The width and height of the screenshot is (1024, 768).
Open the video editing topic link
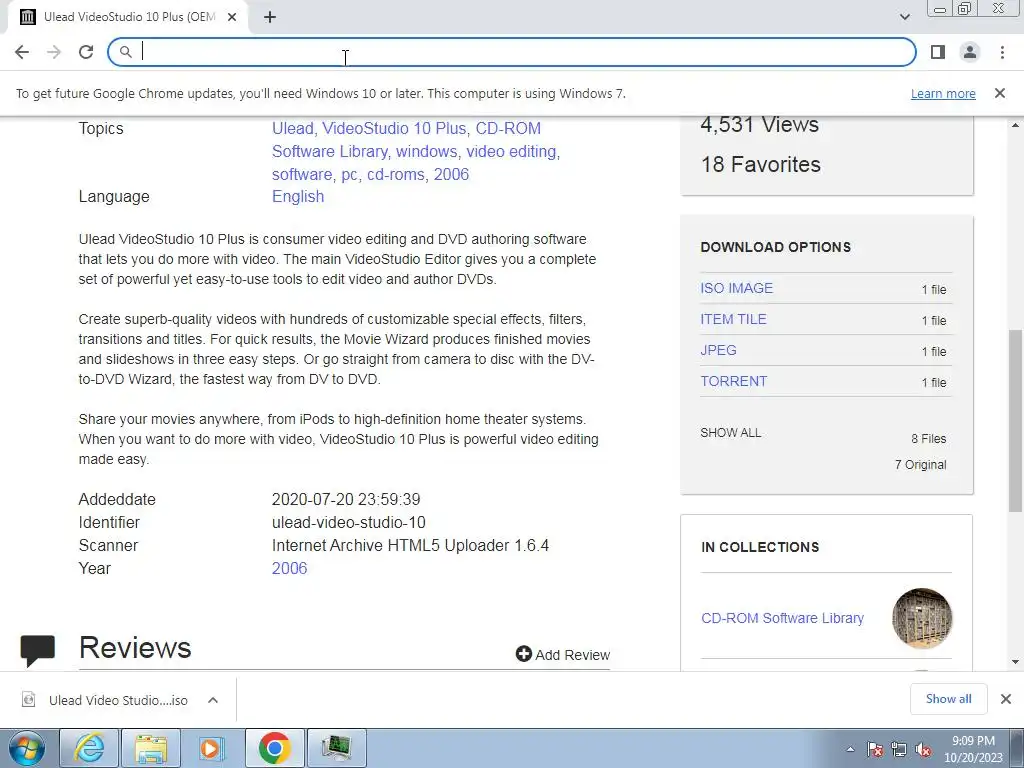point(513,152)
